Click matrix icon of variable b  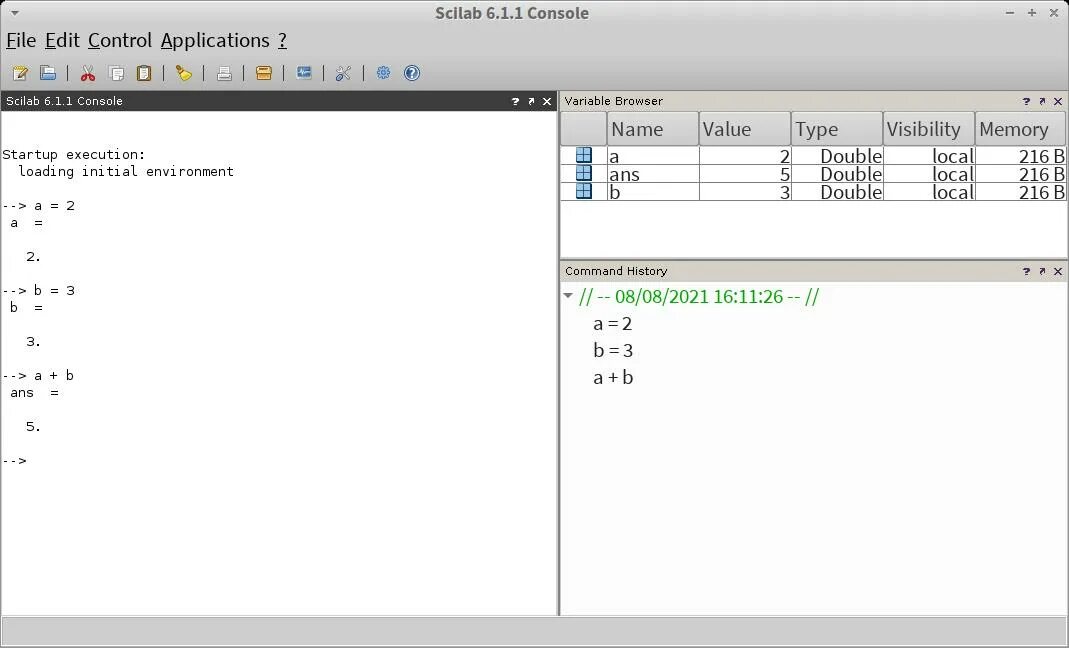click(x=584, y=191)
